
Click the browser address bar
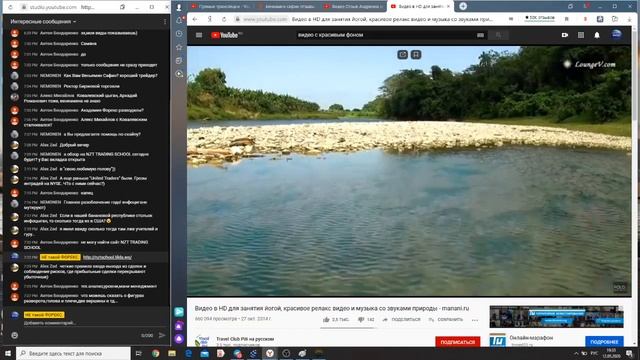pos(365,19)
